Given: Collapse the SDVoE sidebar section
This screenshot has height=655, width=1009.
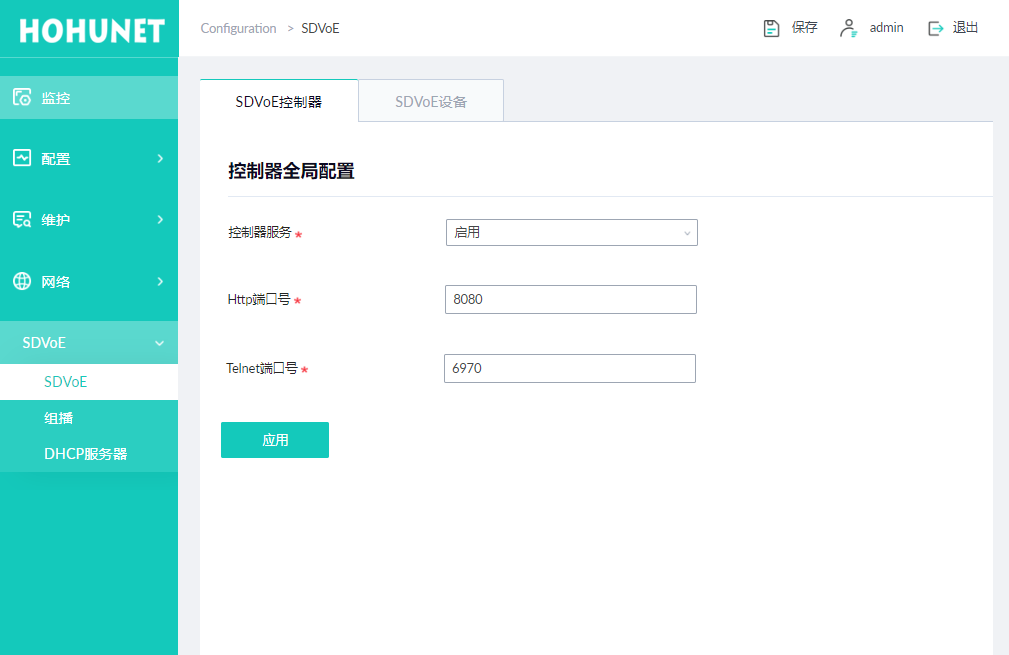Looking at the screenshot, I should pyautogui.click(x=159, y=343).
